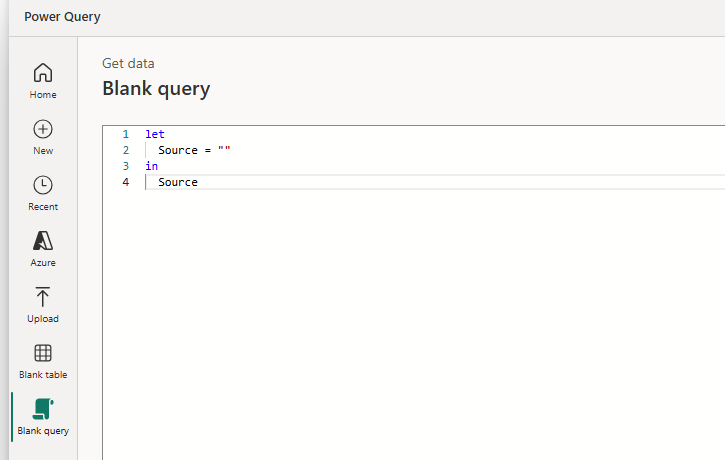725x460 pixels.
Task: Click the large Blank query page heading
Action: click(x=156, y=89)
